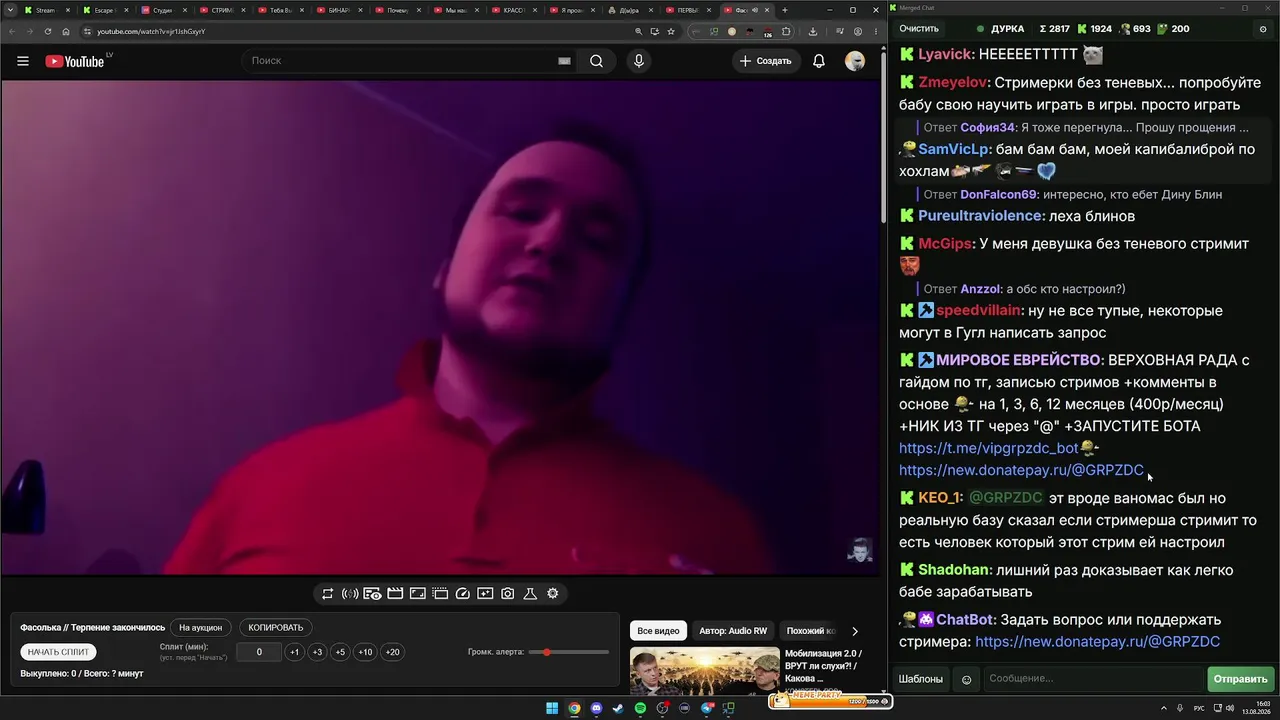Open the gear settings under the video

pyautogui.click(x=552, y=594)
